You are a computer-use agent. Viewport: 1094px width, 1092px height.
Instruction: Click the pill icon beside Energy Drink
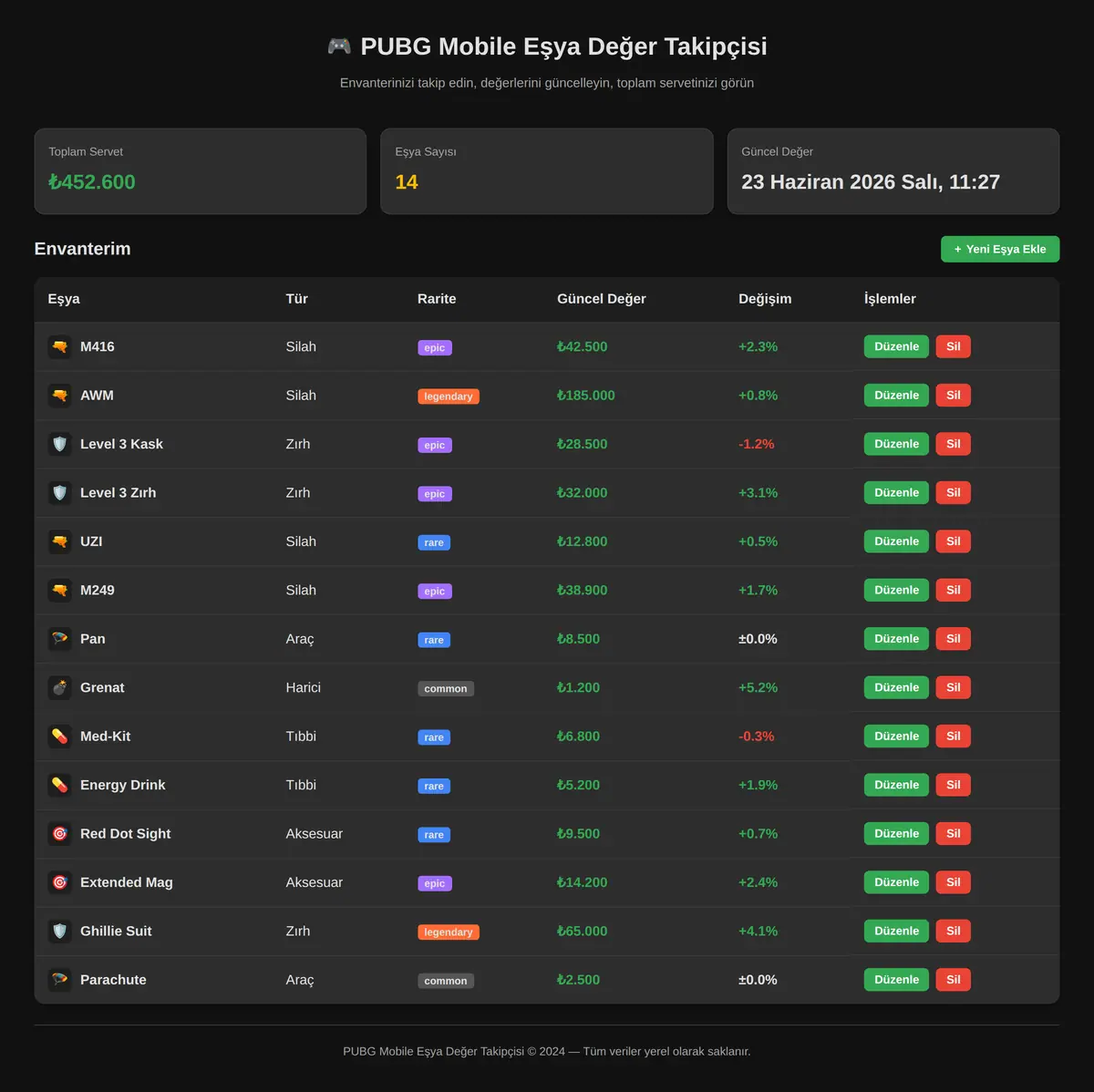pos(59,785)
